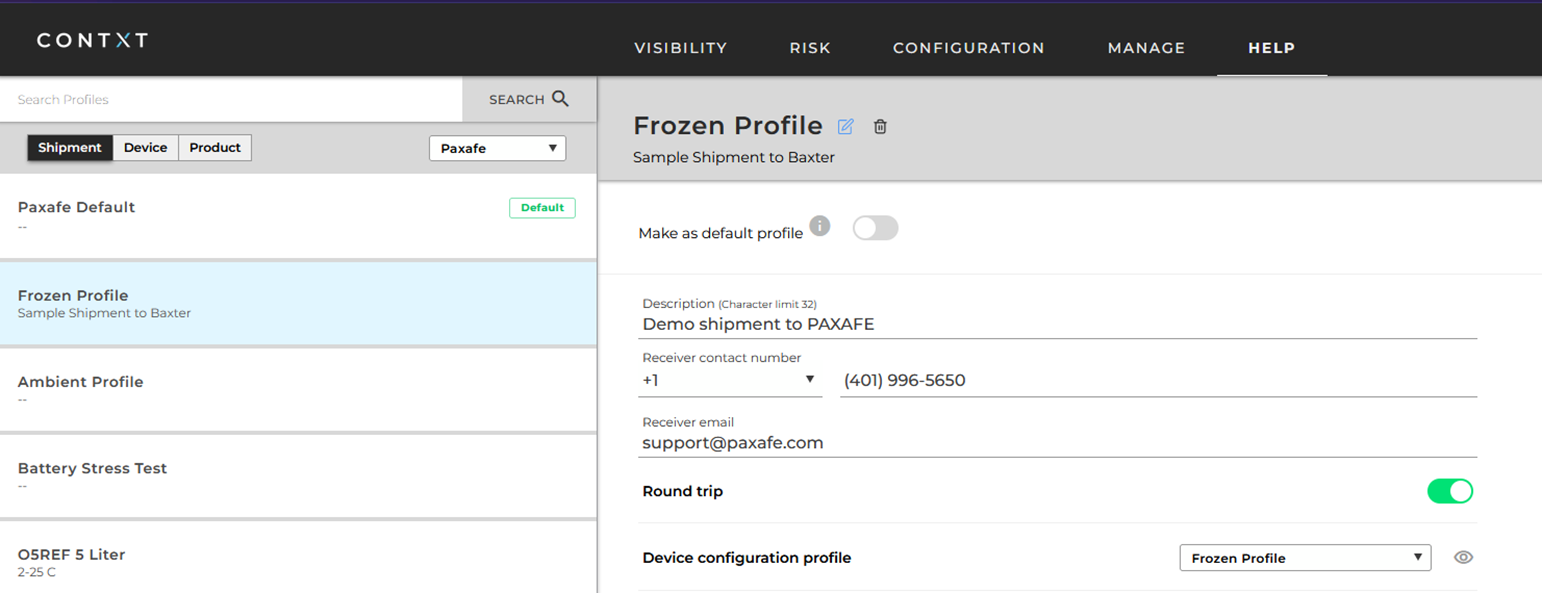Open the Paxafe organization dropdown
Image resolution: width=1542 pixels, height=593 pixels.
click(497, 148)
